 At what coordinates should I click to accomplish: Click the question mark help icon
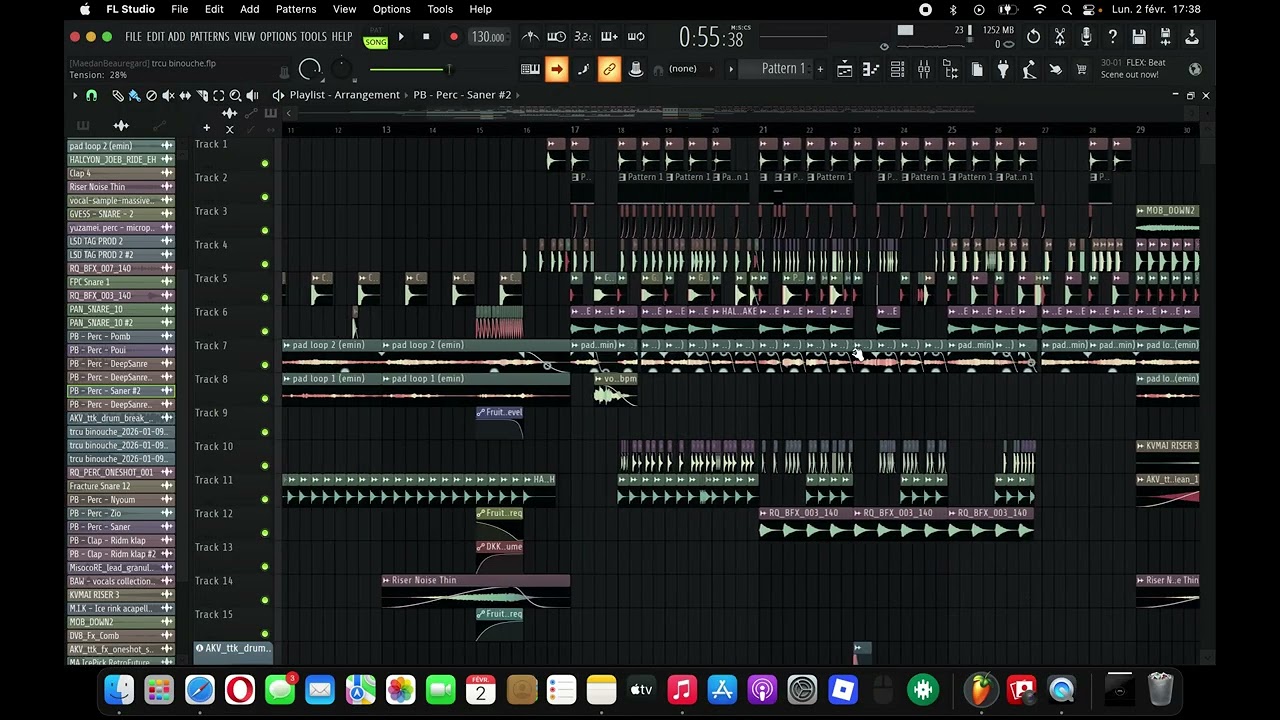pyautogui.click(x=1112, y=37)
